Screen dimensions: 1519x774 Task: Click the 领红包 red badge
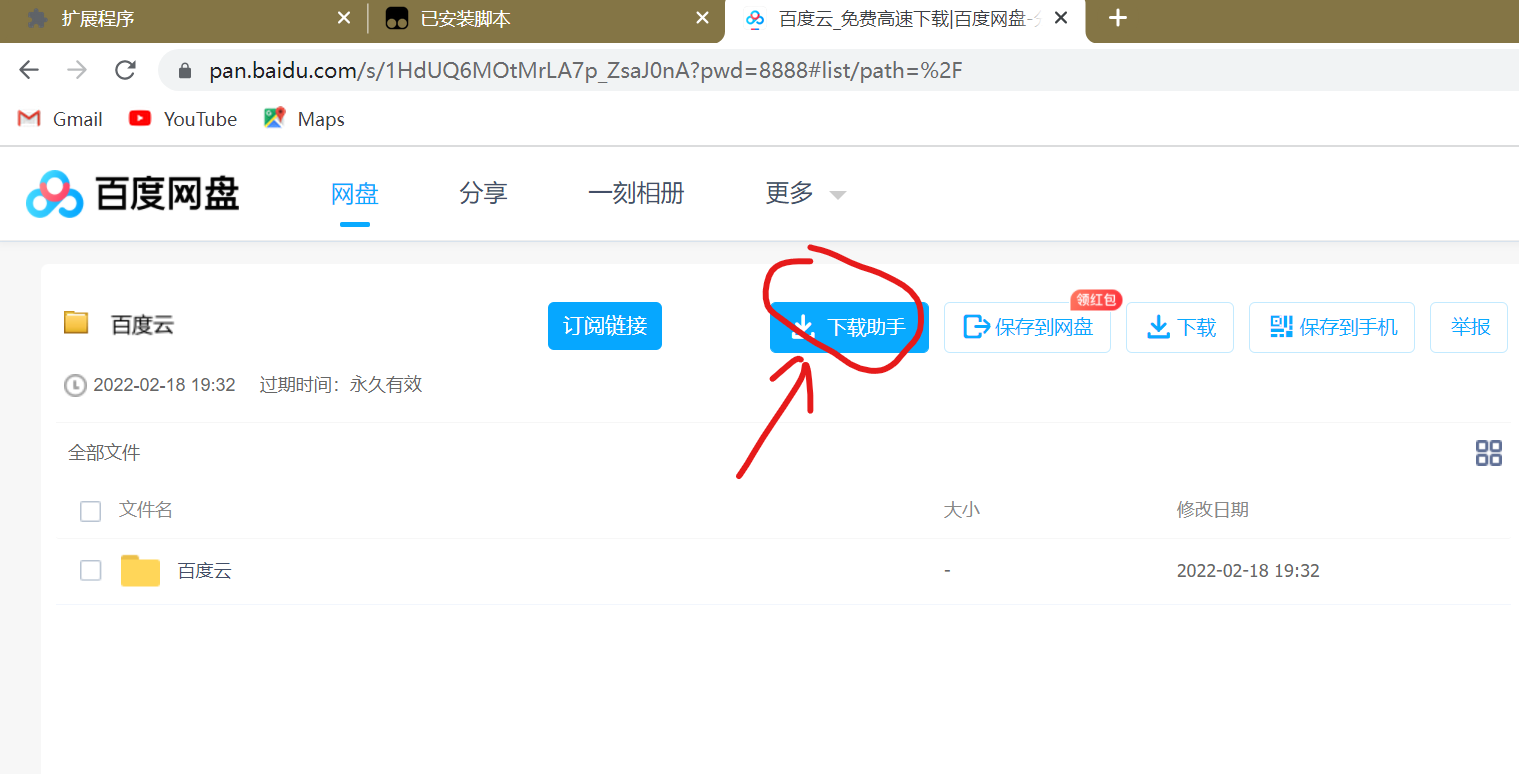pyautogui.click(x=1096, y=300)
